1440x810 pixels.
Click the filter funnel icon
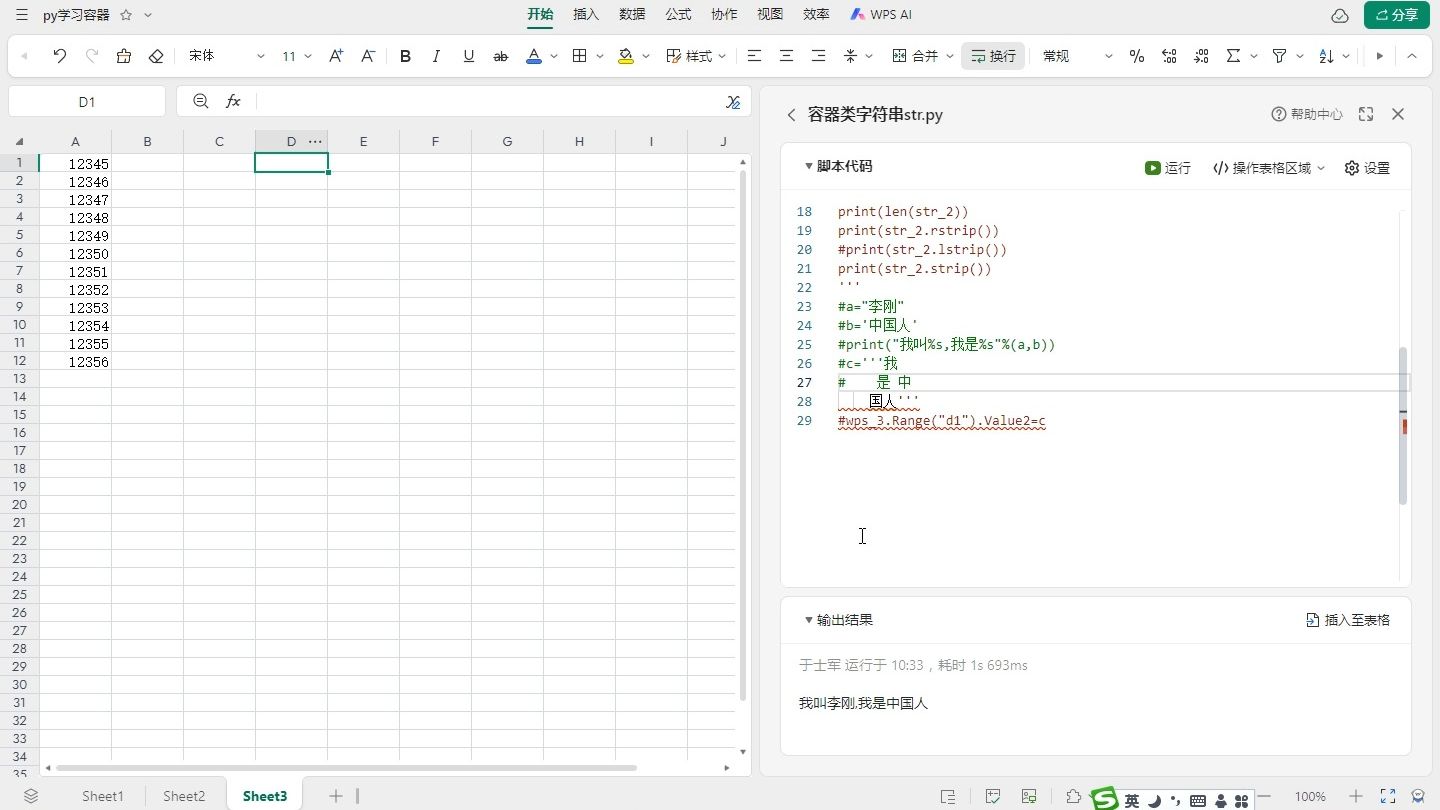pos(1279,56)
